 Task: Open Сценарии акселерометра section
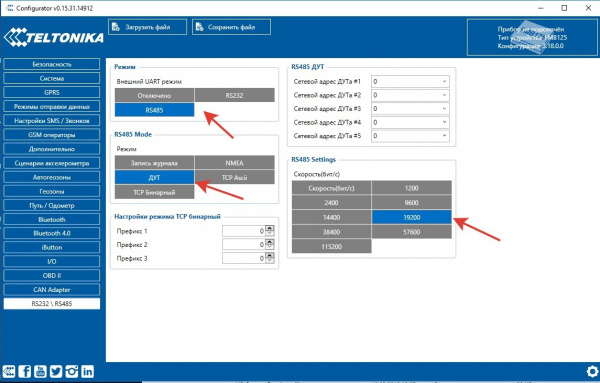click(52, 163)
